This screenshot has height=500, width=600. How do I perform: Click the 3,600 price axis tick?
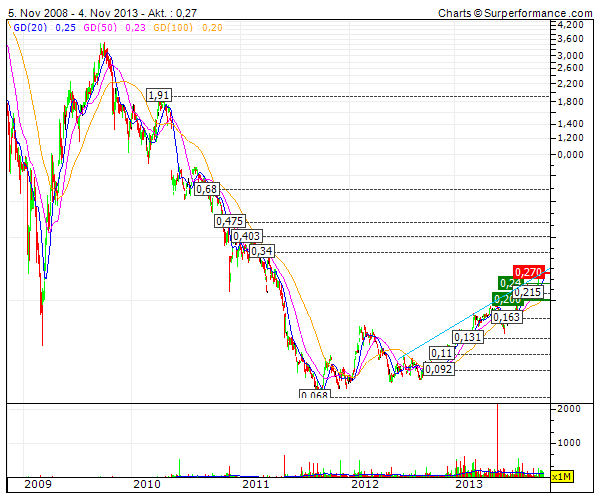tap(570, 39)
